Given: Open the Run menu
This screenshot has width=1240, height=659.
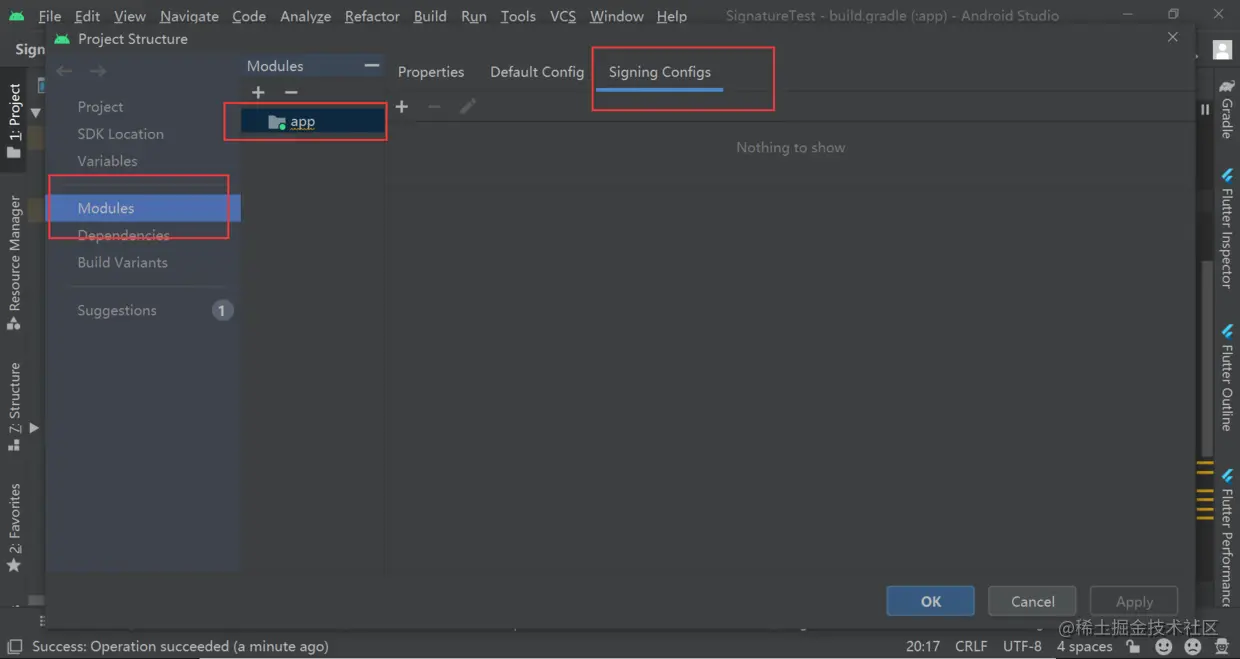Looking at the screenshot, I should click(x=474, y=16).
